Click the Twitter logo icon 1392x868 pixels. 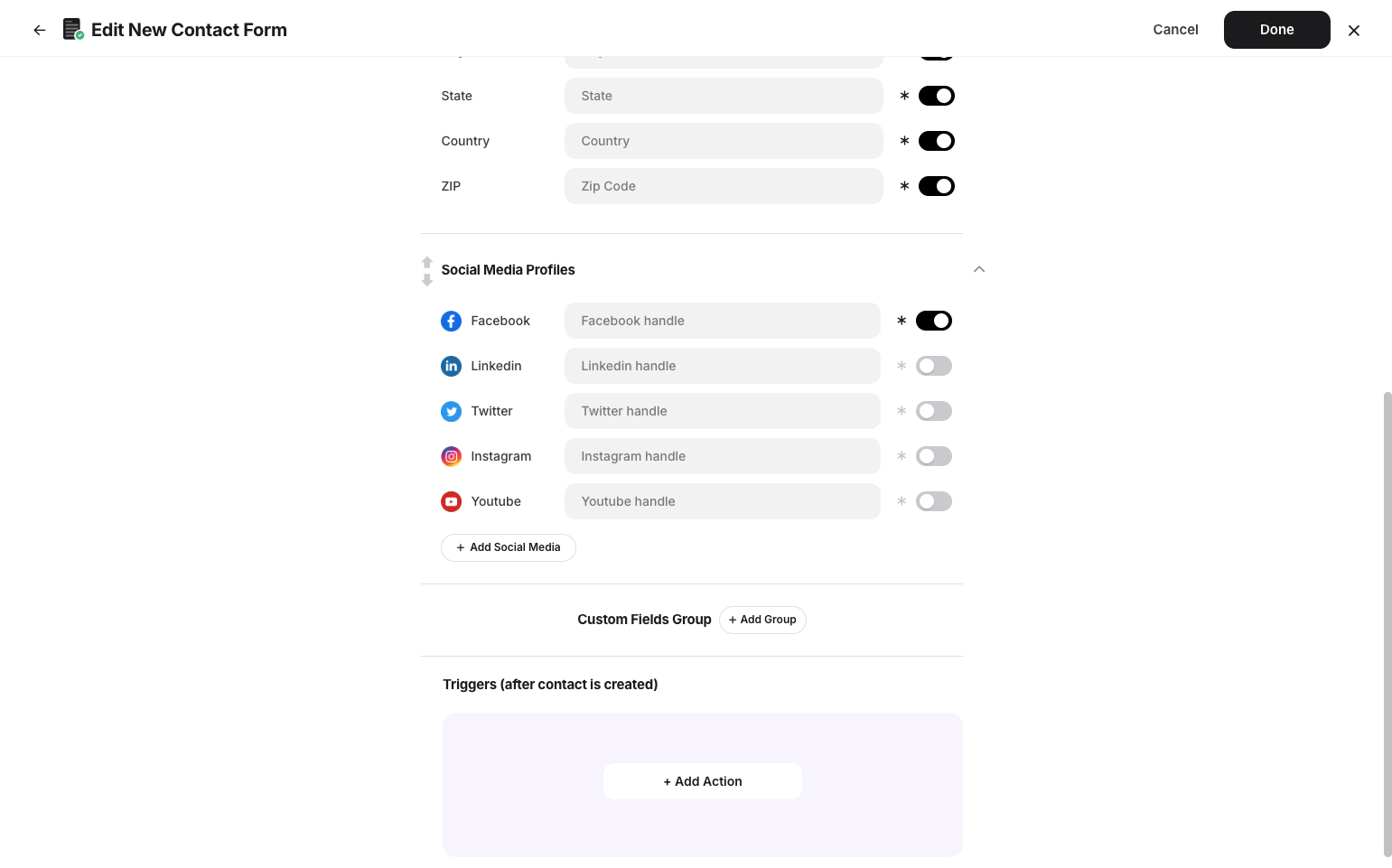click(451, 411)
